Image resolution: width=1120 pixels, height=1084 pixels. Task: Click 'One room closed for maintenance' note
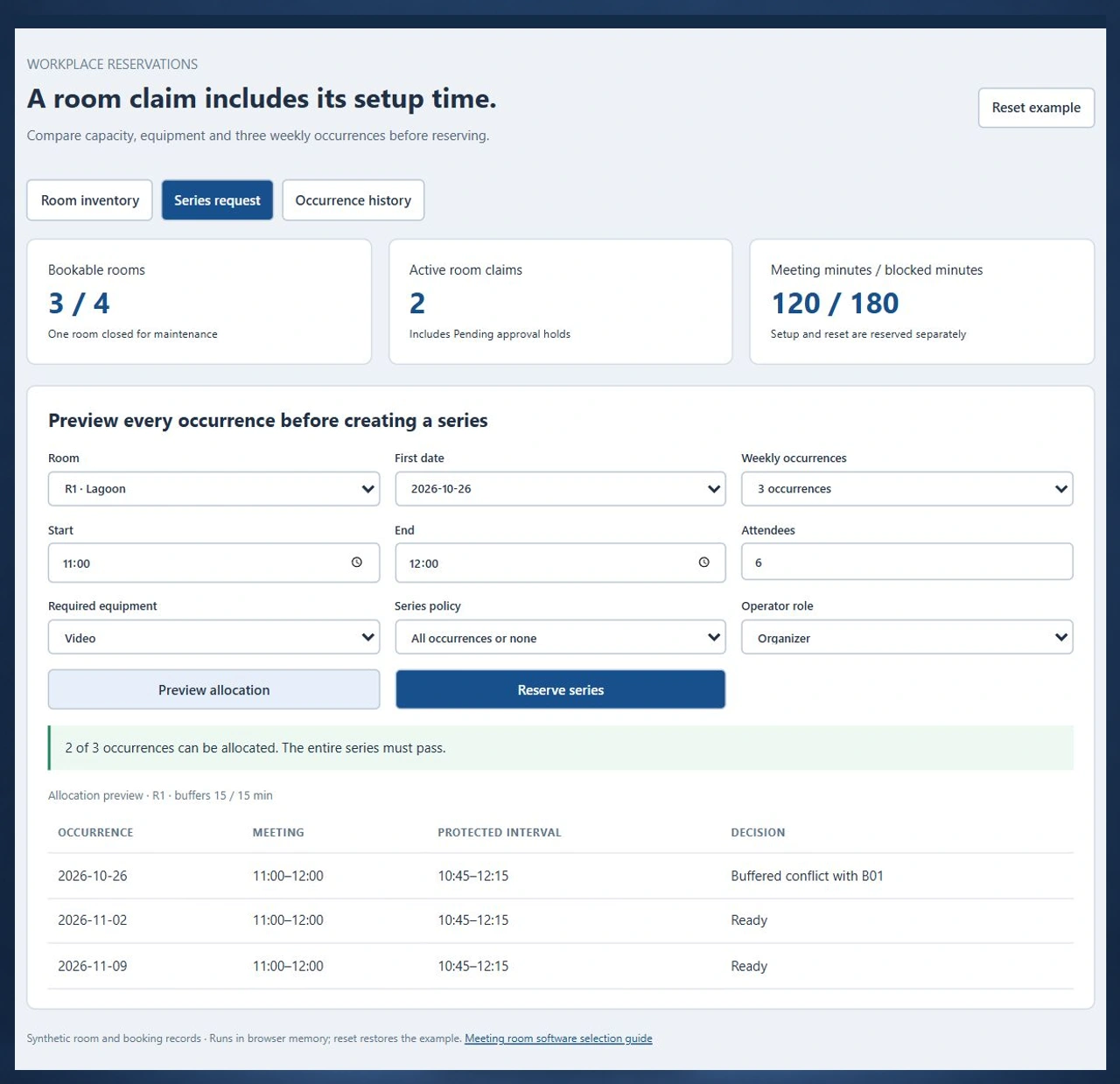pos(133,334)
